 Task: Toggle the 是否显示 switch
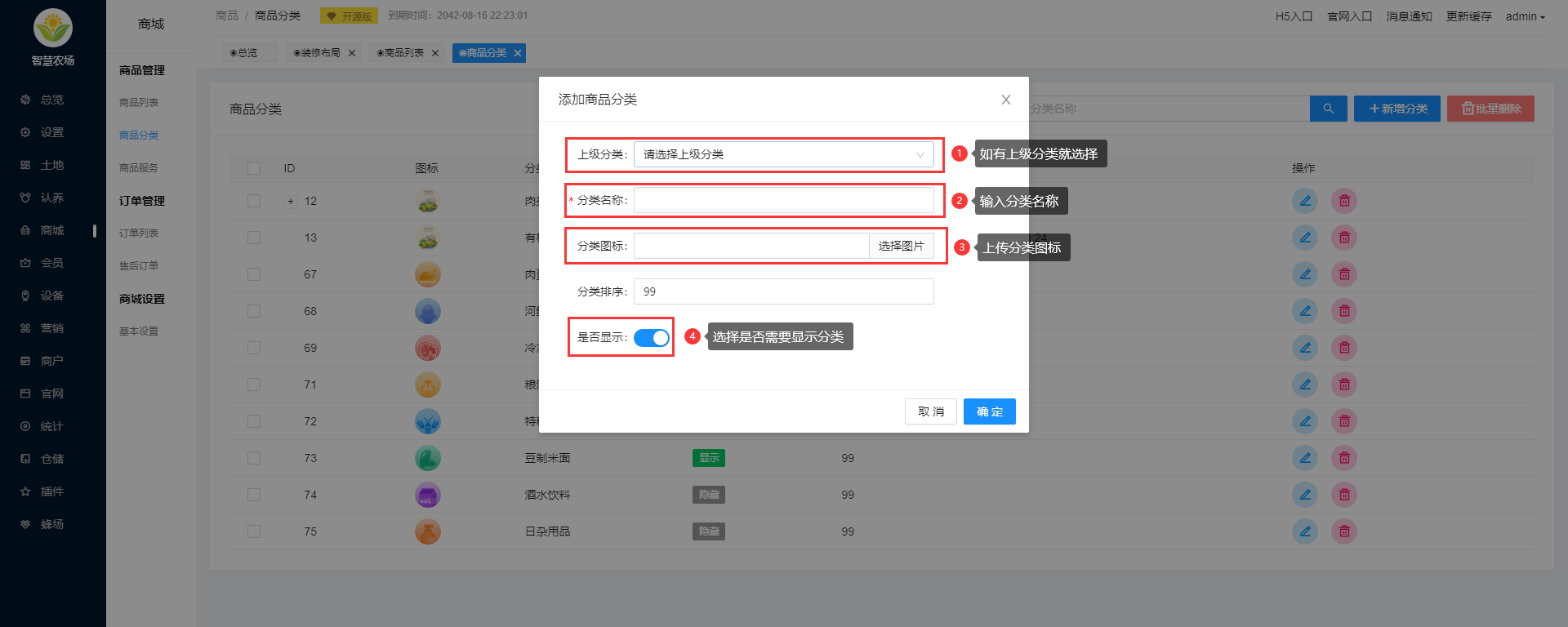point(651,337)
